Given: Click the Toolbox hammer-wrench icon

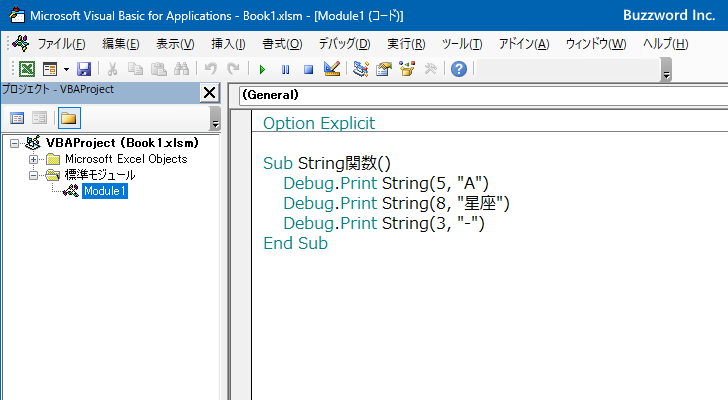Looking at the screenshot, I should 430,69.
